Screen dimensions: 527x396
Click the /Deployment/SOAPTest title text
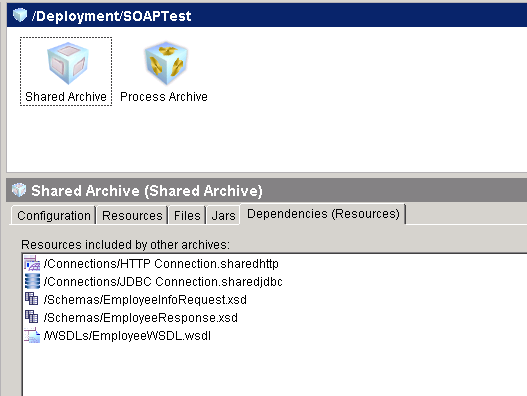pos(111,16)
